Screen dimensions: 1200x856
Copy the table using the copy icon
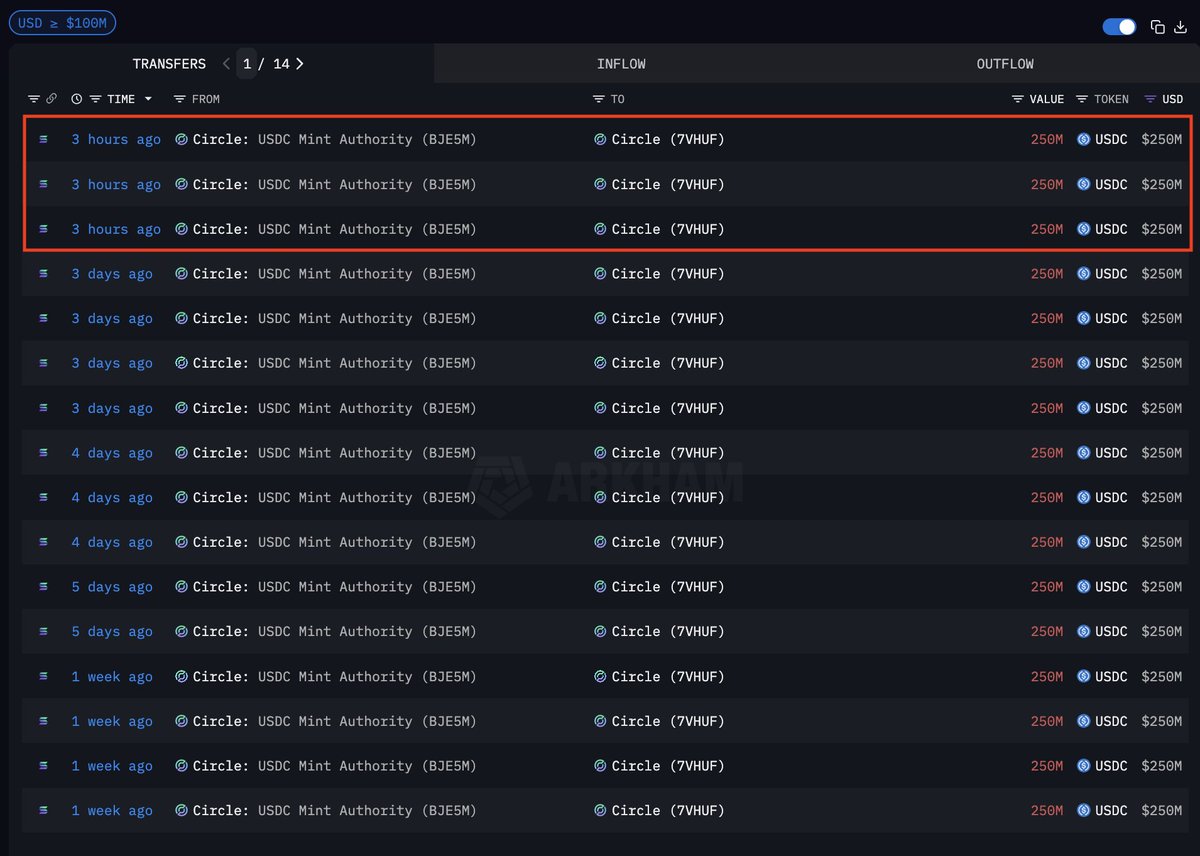point(1158,27)
